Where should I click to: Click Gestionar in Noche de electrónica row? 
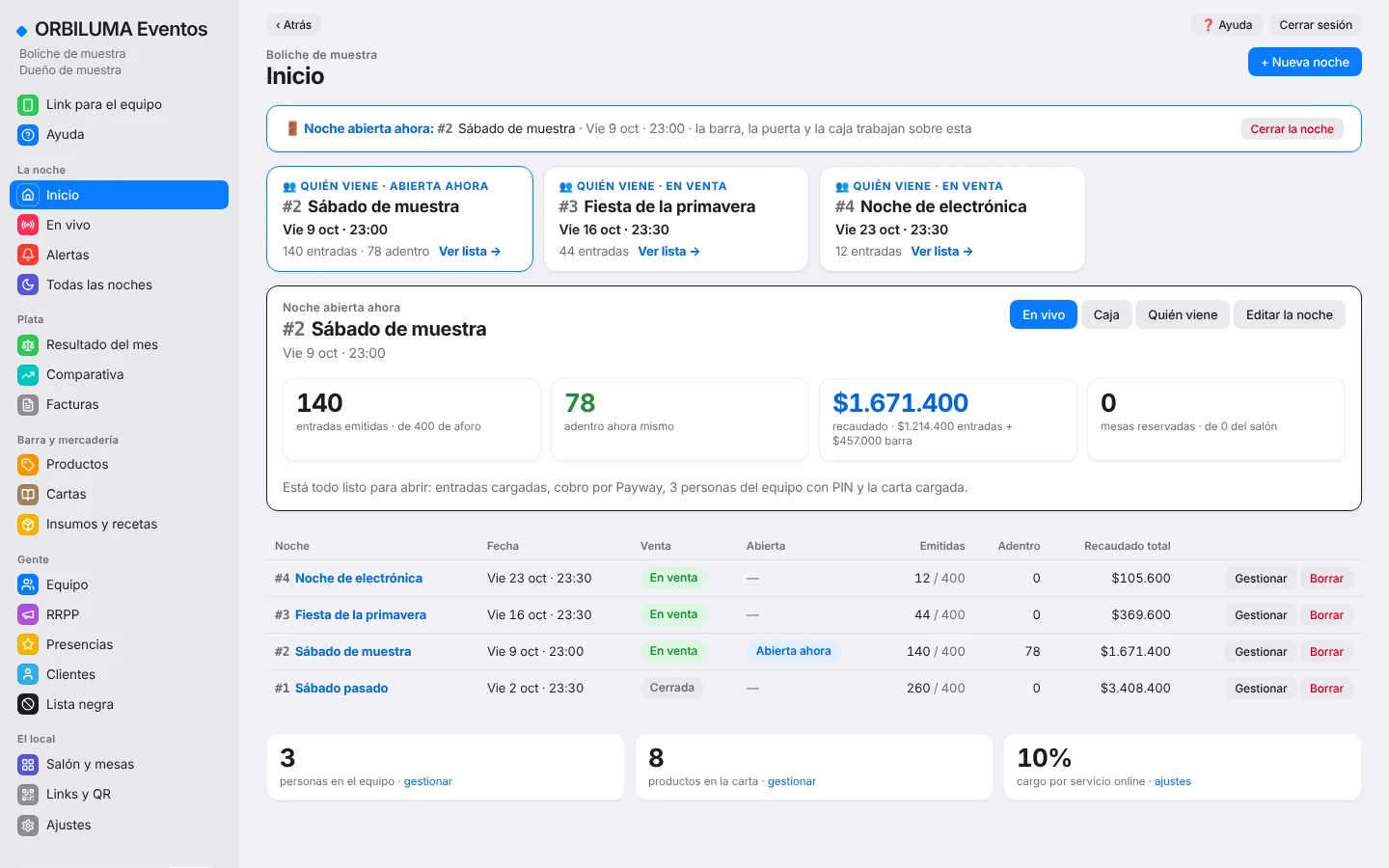click(1261, 579)
